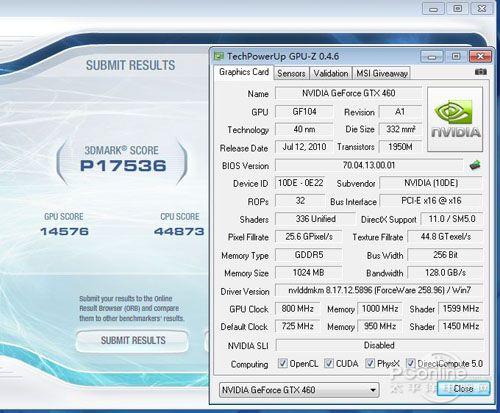The height and width of the screenshot is (413, 500).
Task: Click the 3DMark score P17536
Action: click(x=123, y=166)
